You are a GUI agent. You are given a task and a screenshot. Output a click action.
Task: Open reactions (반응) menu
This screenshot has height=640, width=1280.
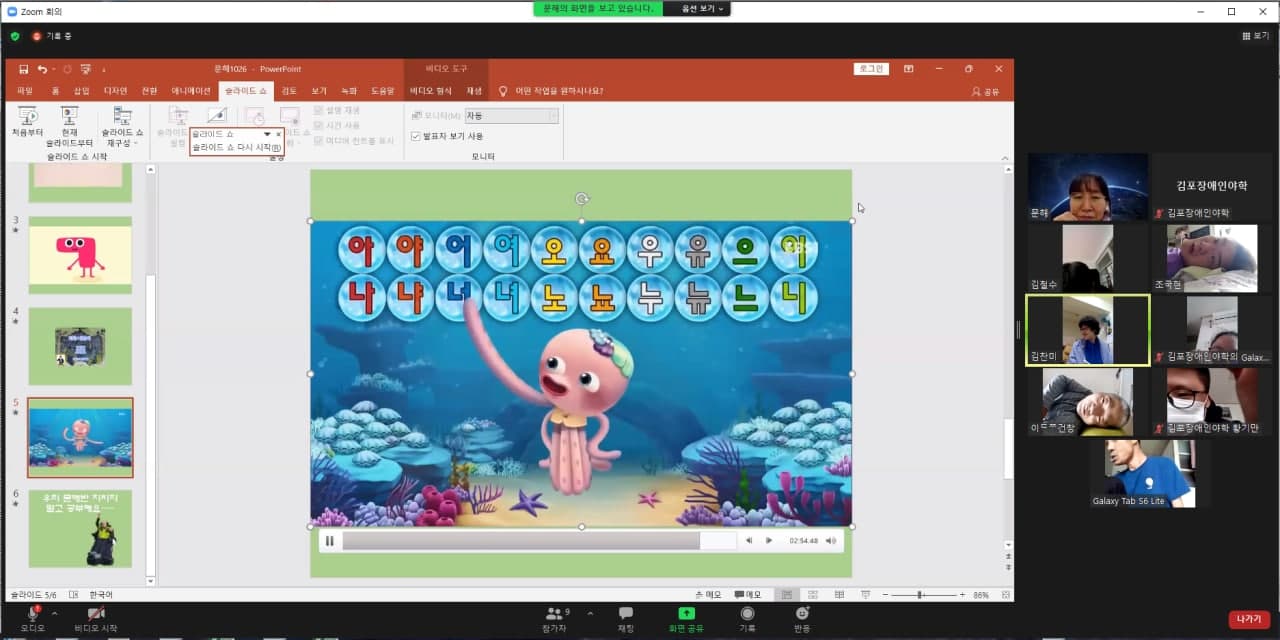pyautogui.click(x=802, y=619)
